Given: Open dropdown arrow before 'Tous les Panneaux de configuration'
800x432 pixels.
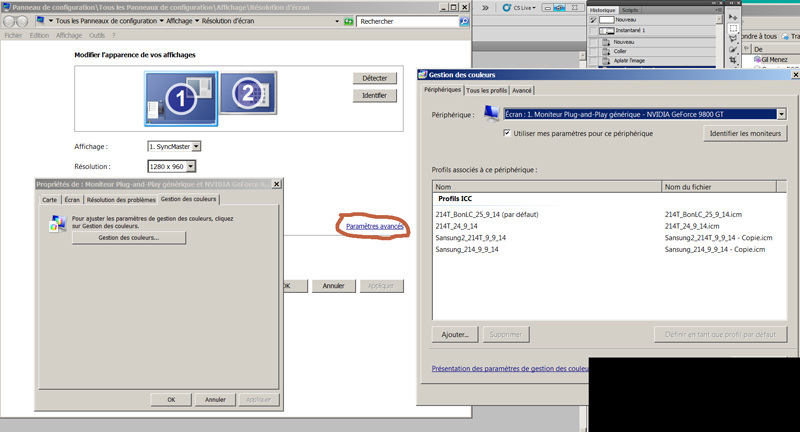Looking at the screenshot, I should [51, 21].
